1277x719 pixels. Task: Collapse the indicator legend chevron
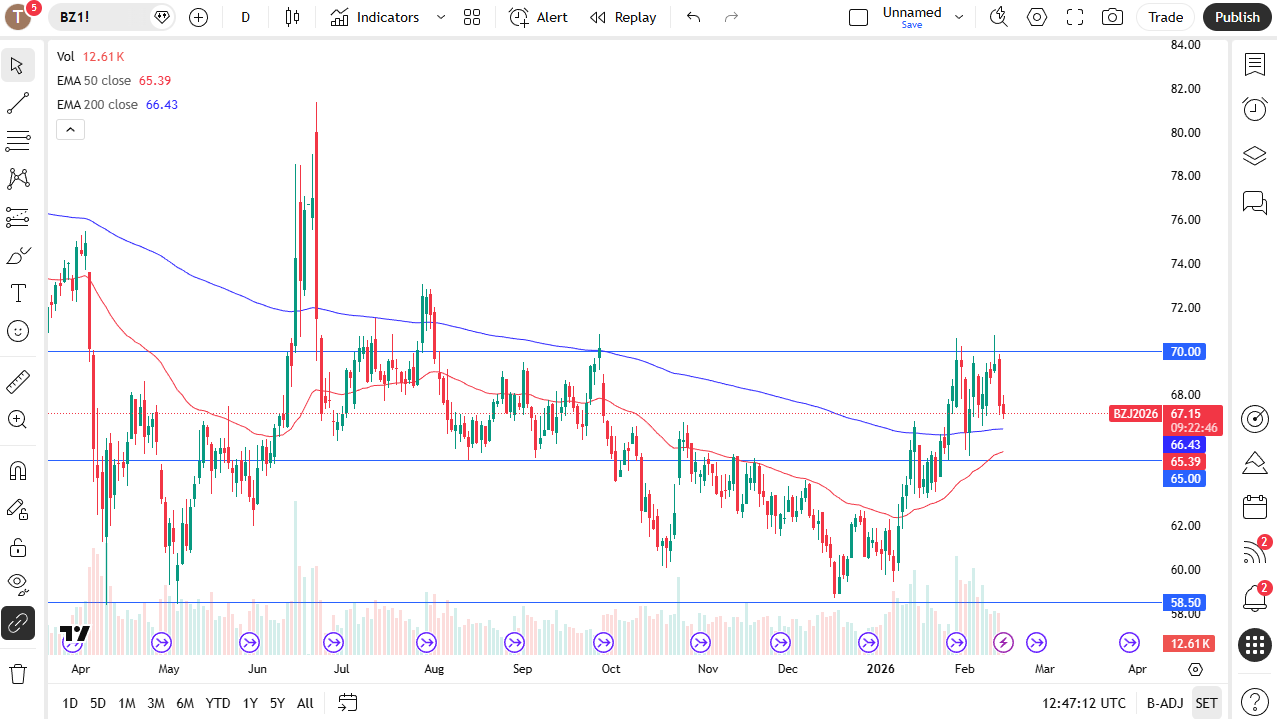click(x=70, y=129)
